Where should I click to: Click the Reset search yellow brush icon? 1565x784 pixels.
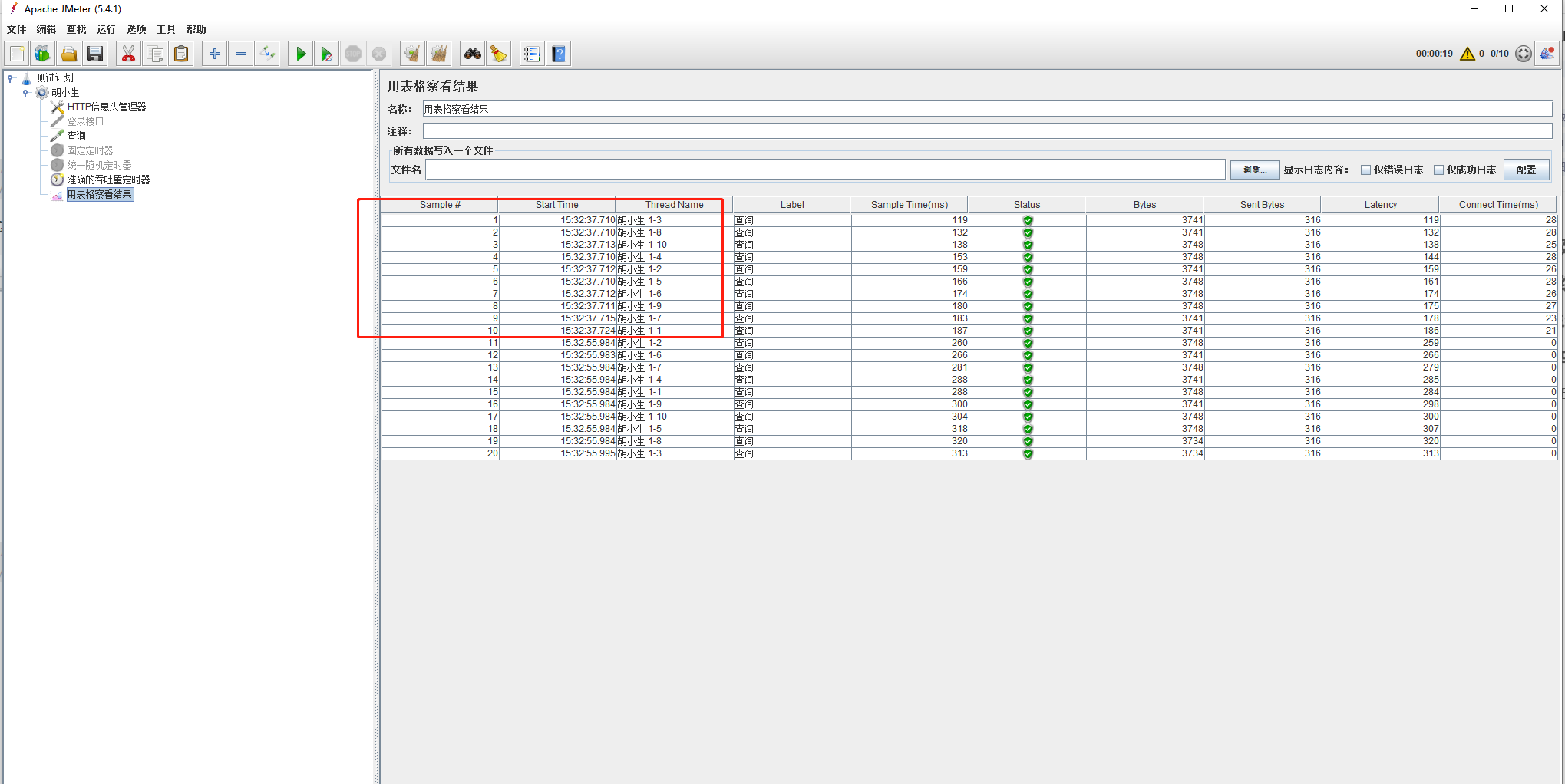498,54
